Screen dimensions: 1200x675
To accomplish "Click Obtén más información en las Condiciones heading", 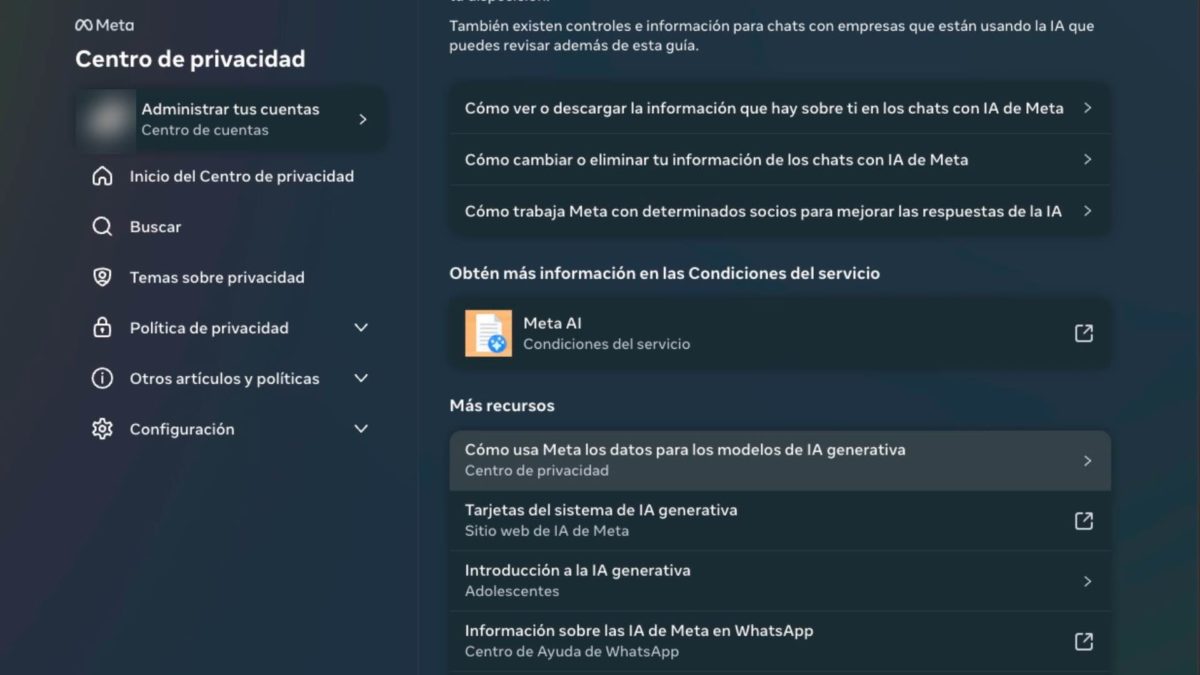I will 665,273.
